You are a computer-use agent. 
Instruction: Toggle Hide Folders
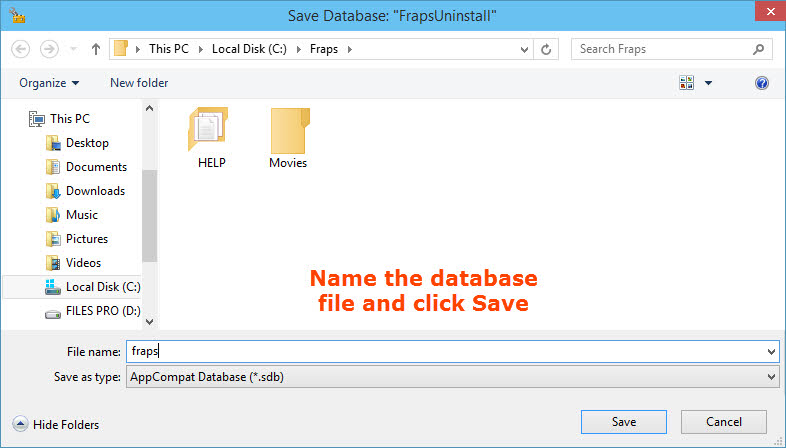click(56, 424)
